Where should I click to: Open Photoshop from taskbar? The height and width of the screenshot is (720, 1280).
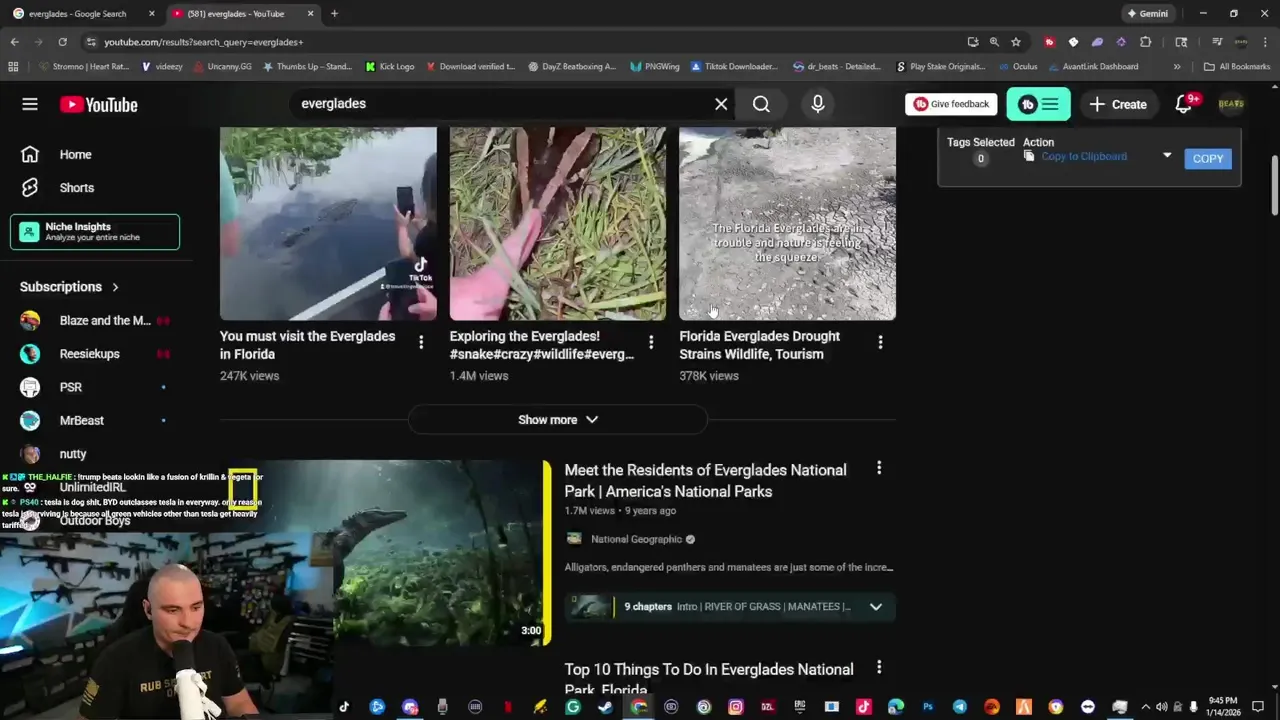click(927, 707)
